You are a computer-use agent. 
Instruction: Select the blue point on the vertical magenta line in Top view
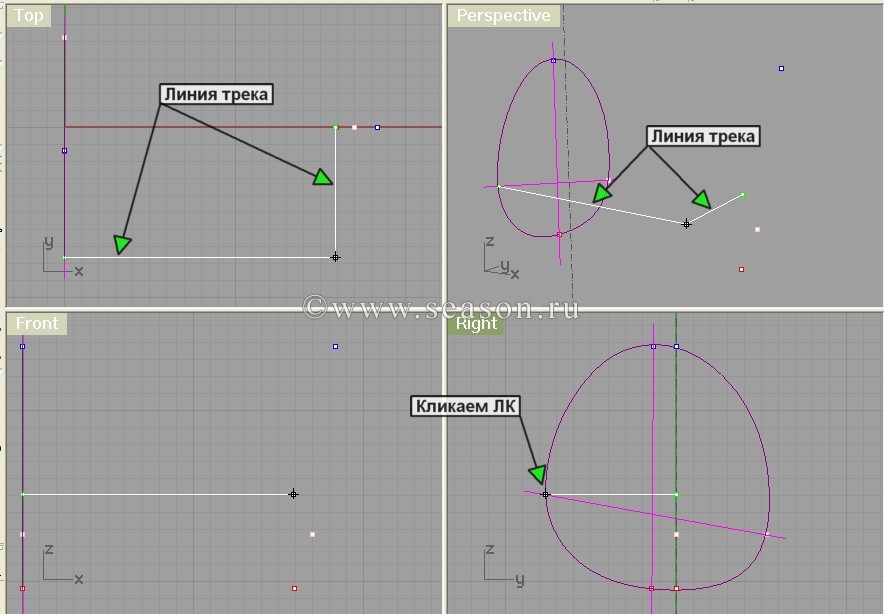tap(64, 151)
